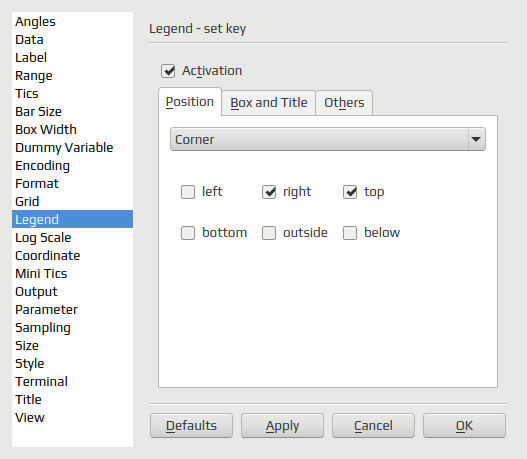Select Coordinate in the settings list
This screenshot has height=459, width=527.
pos(72,256)
